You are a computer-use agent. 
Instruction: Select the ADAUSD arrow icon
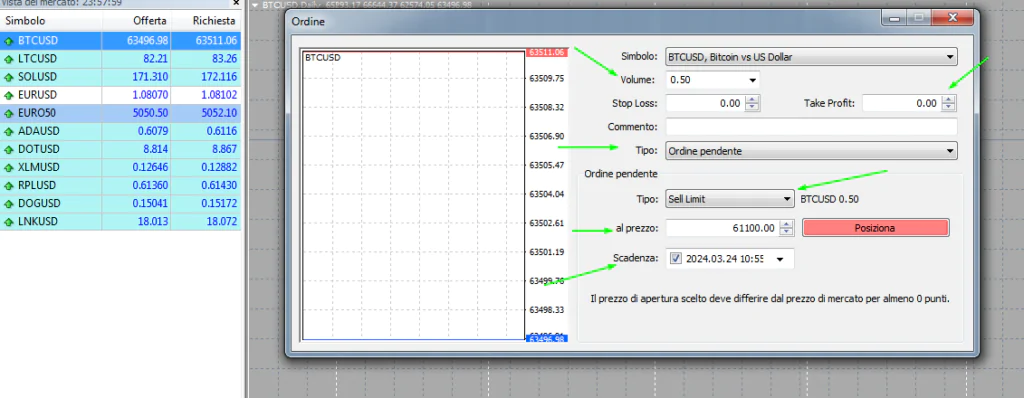(8, 131)
